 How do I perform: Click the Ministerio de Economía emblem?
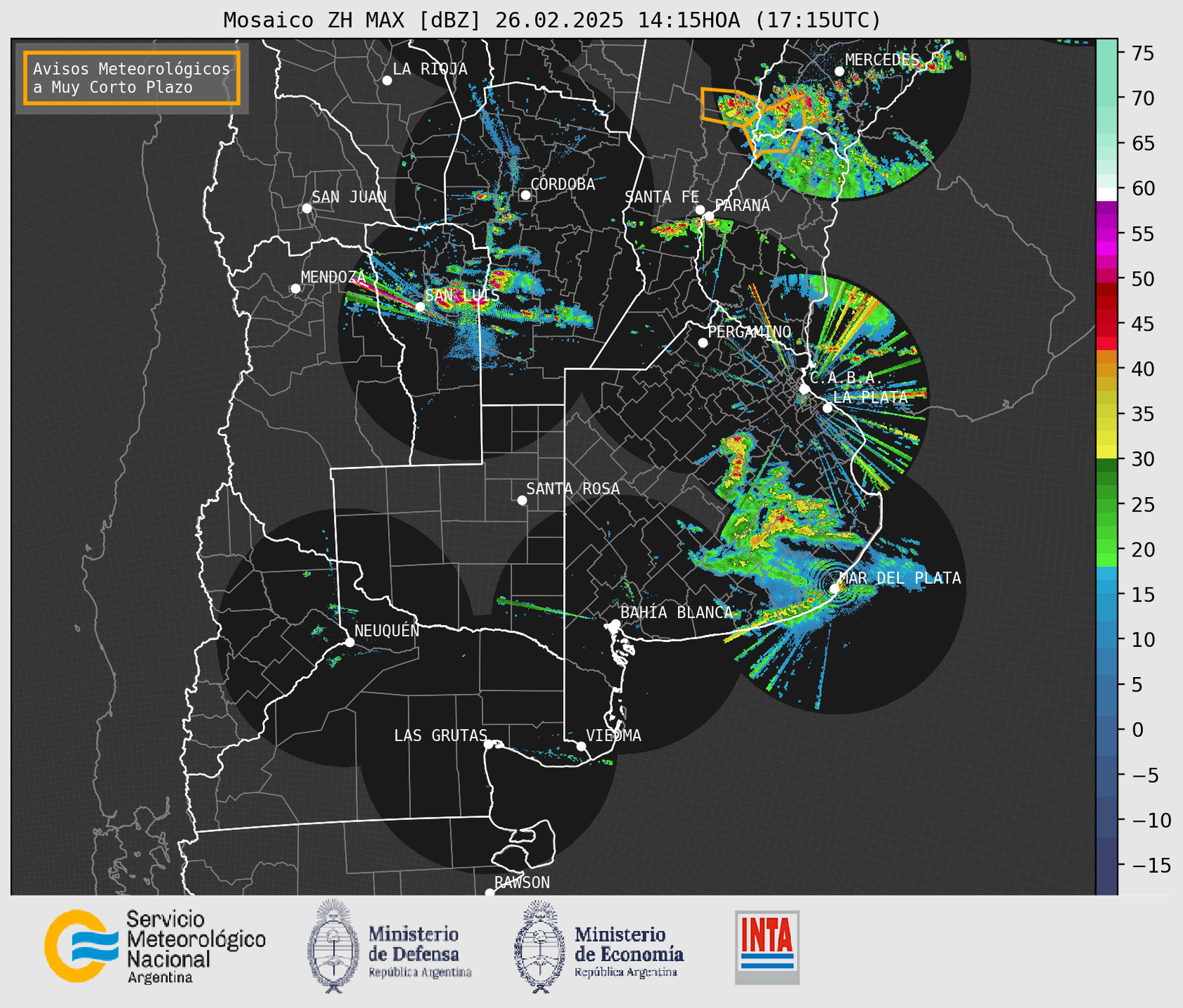tap(540, 946)
